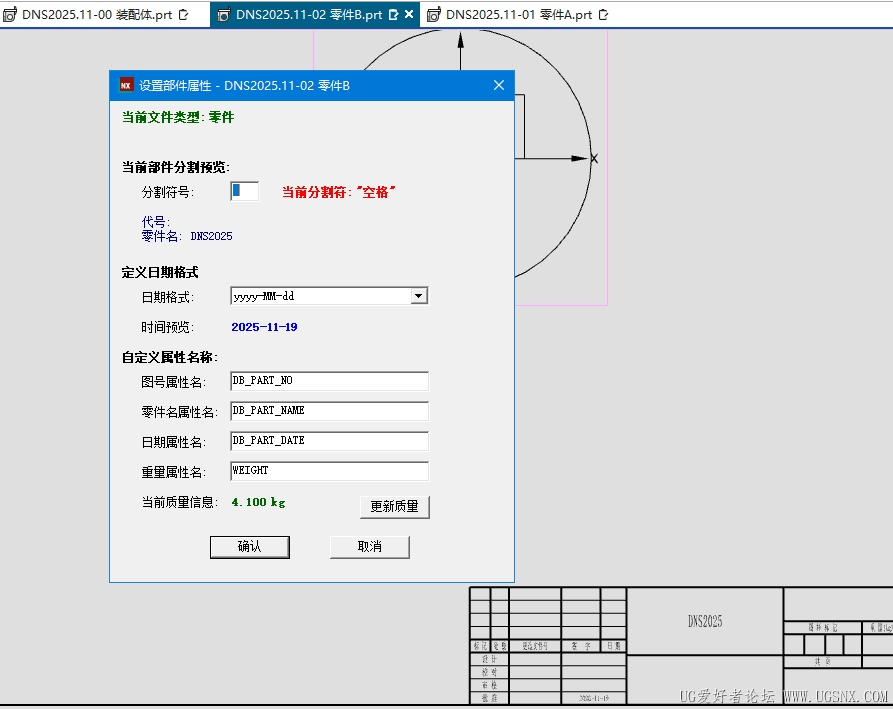
Task: Click the 重量属性名 field WEIGHT
Action: click(x=329, y=472)
